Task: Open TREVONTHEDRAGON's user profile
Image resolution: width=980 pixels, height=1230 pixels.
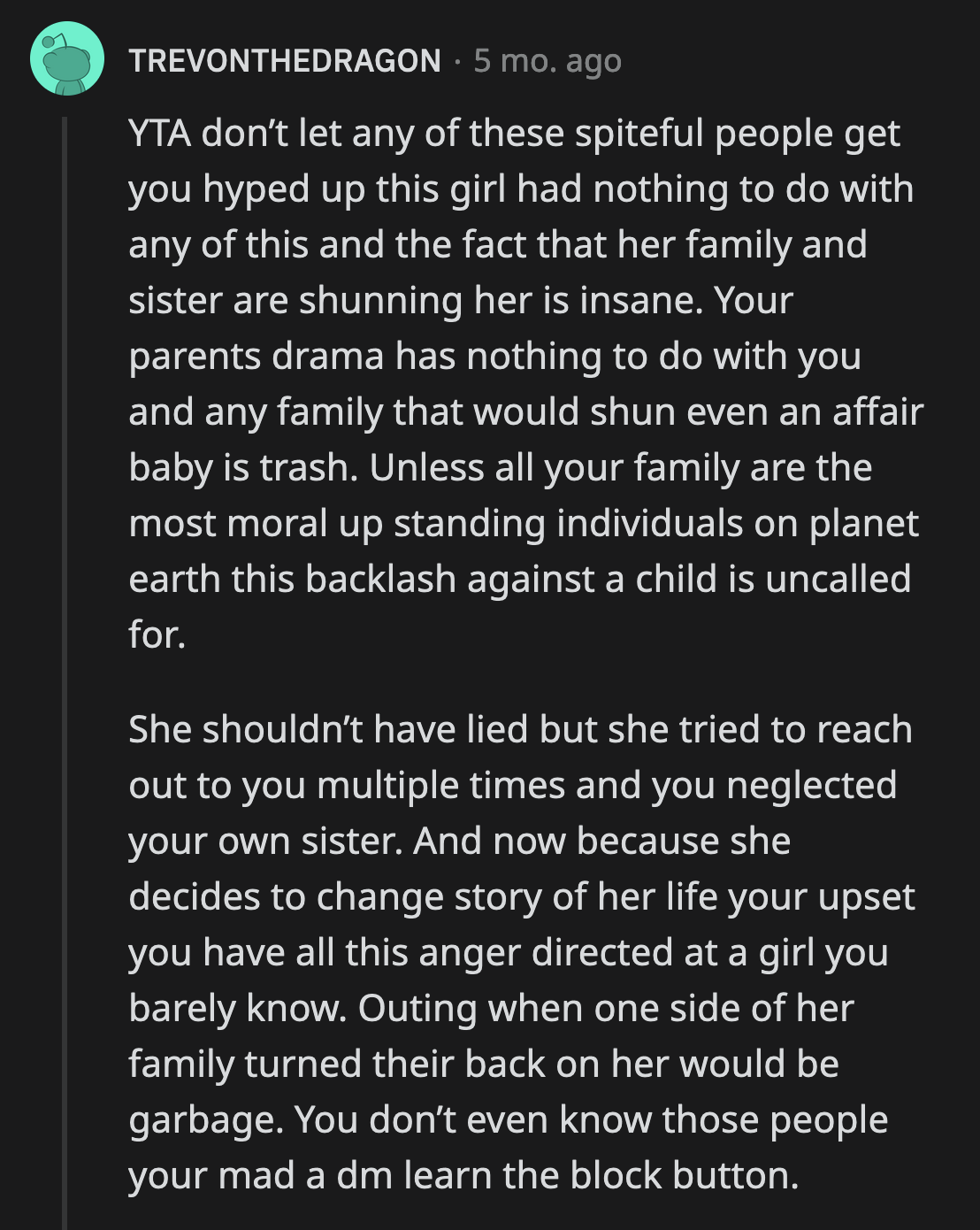Action: (x=283, y=62)
